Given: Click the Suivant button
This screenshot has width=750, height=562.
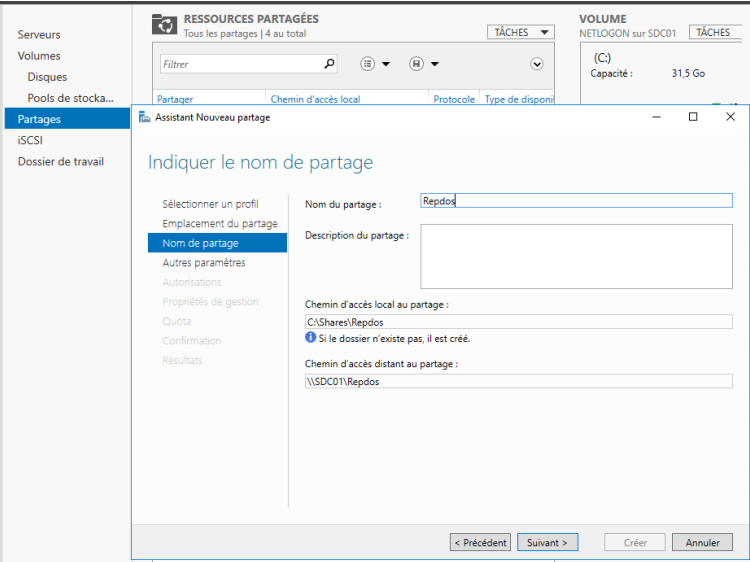Looking at the screenshot, I should coord(548,542).
